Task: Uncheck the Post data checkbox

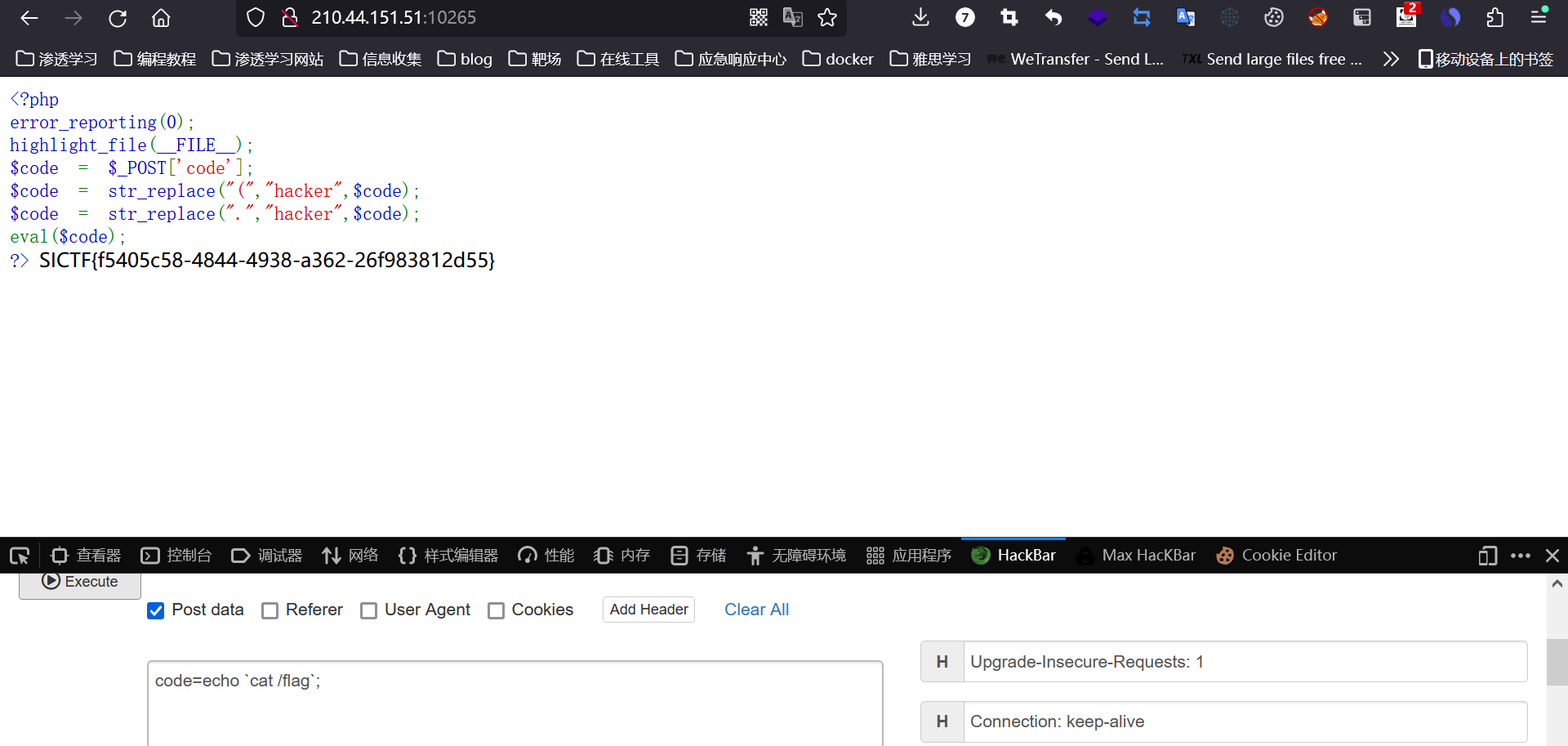Action: click(156, 610)
